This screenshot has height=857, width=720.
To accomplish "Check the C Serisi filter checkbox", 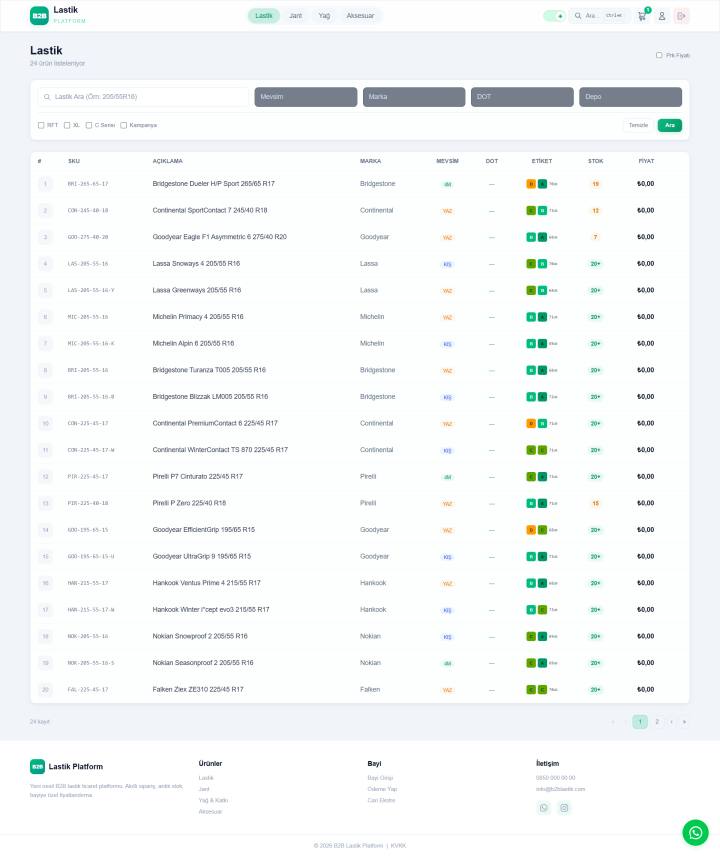I will click(89, 125).
